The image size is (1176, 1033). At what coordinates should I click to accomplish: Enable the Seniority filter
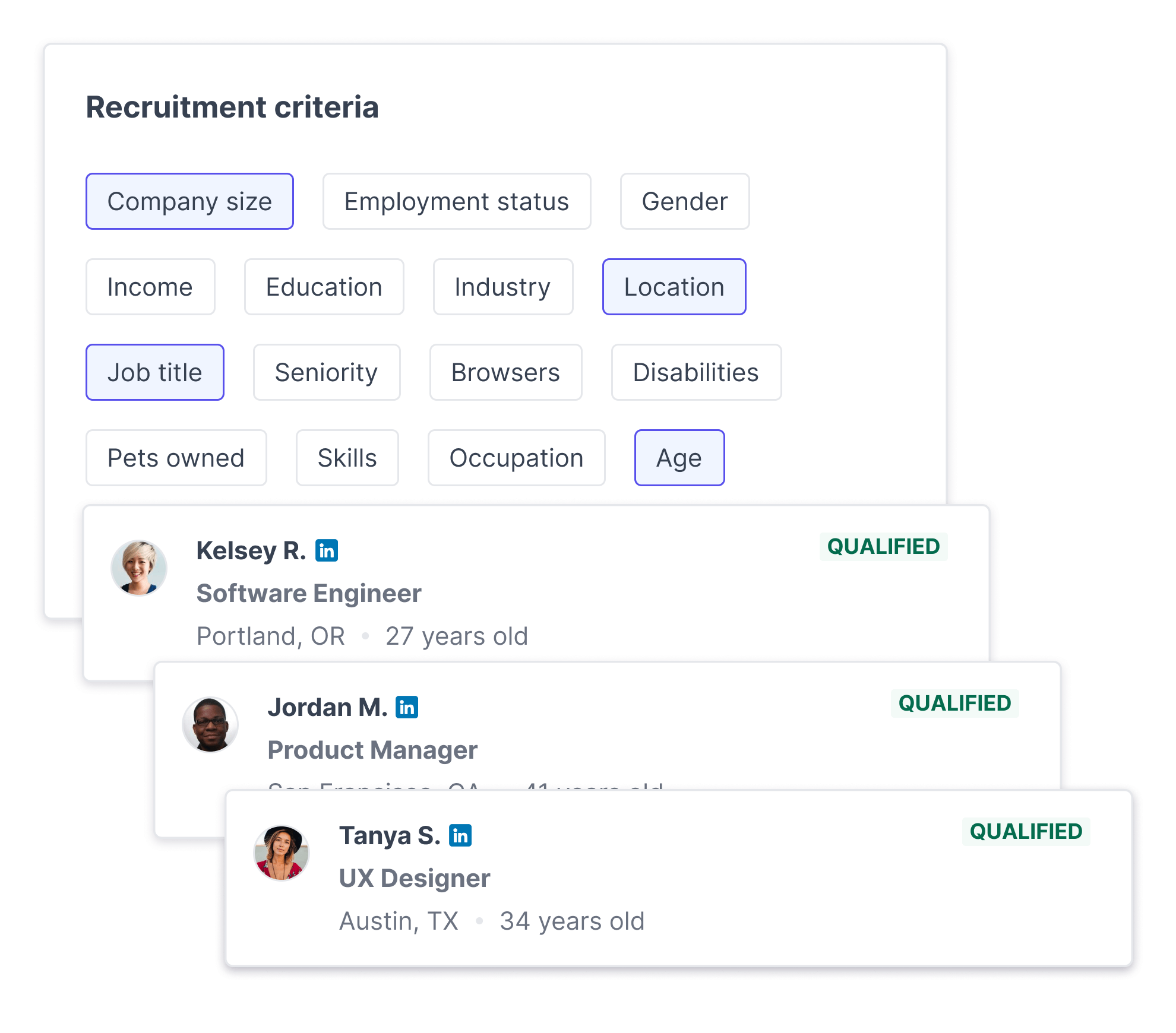pos(327,372)
